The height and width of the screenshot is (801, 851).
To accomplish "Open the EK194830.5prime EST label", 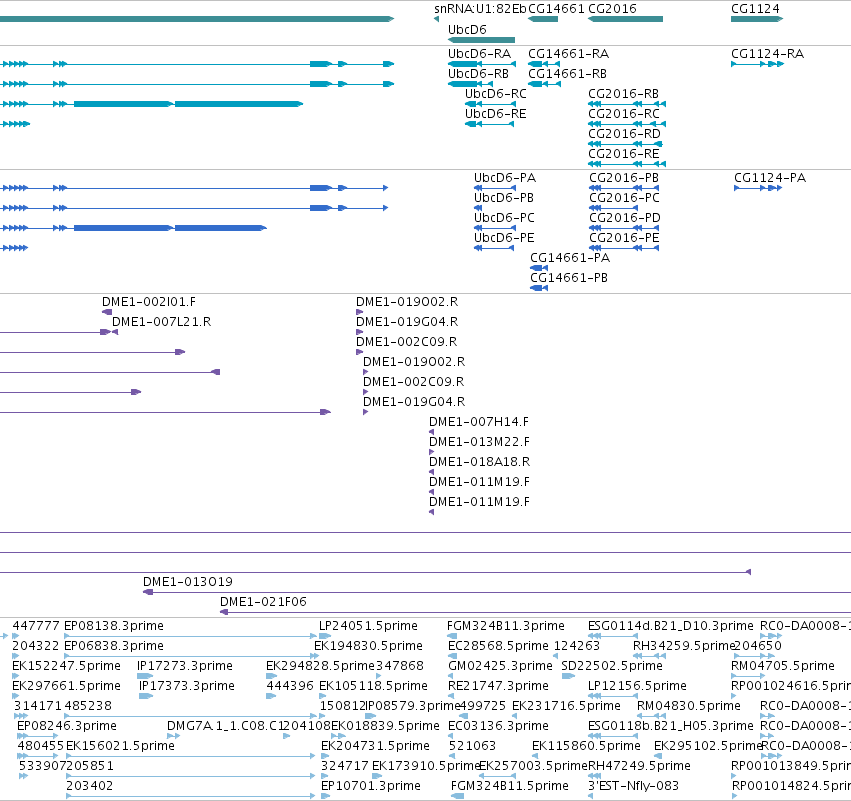I will 368,646.
